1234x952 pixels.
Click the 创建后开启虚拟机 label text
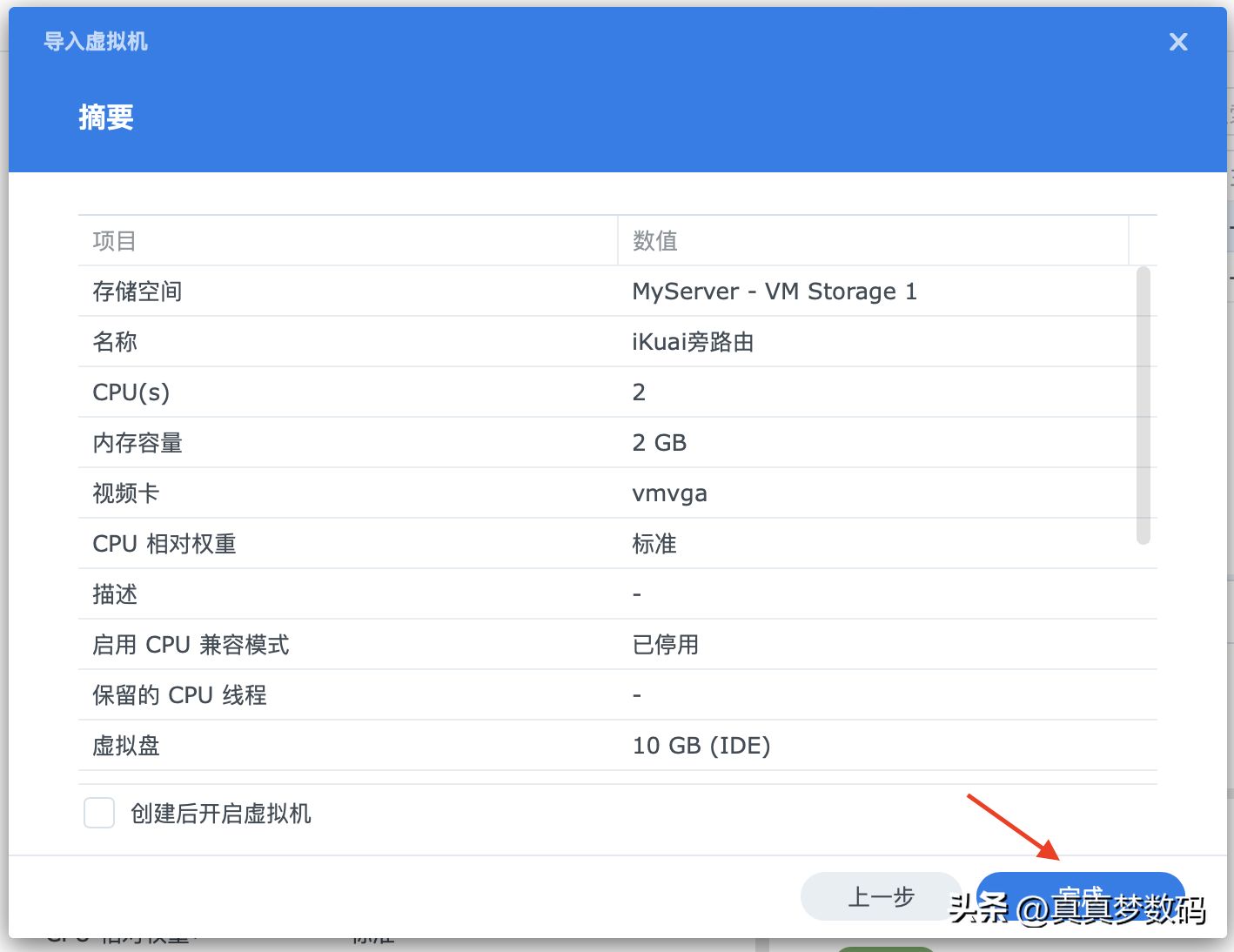tap(221, 814)
